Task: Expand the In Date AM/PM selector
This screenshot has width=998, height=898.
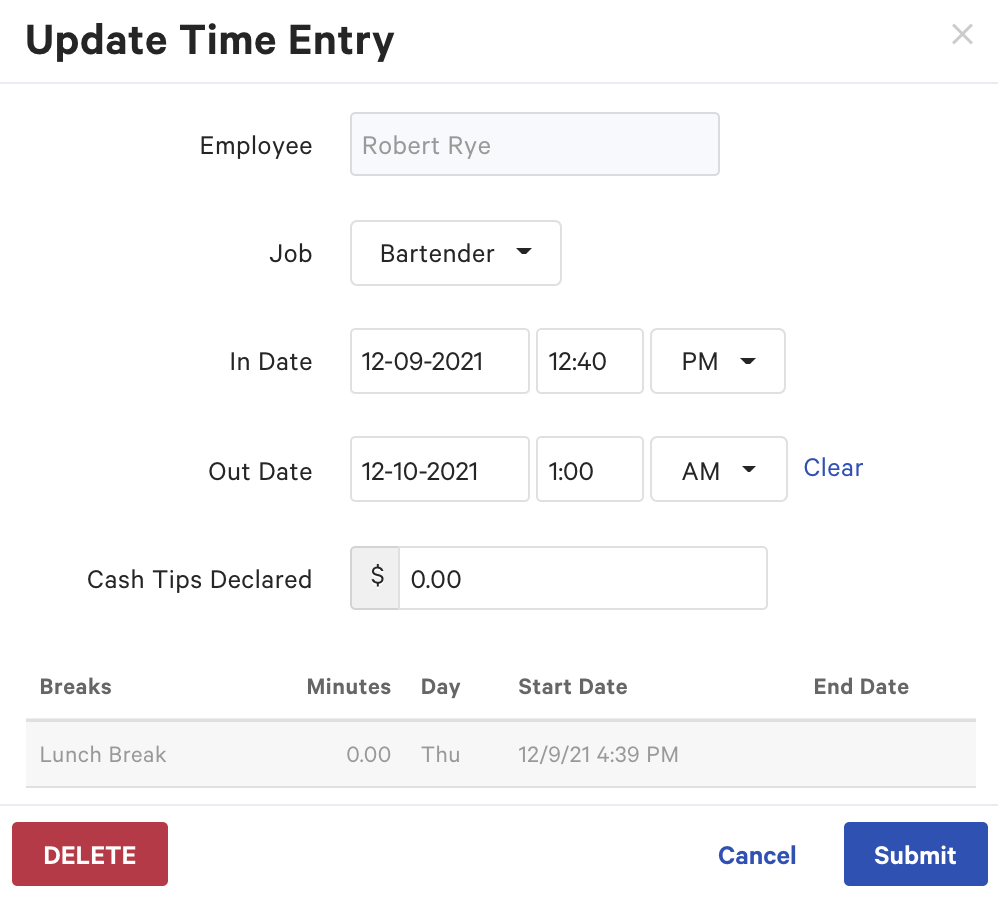Action: point(717,361)
